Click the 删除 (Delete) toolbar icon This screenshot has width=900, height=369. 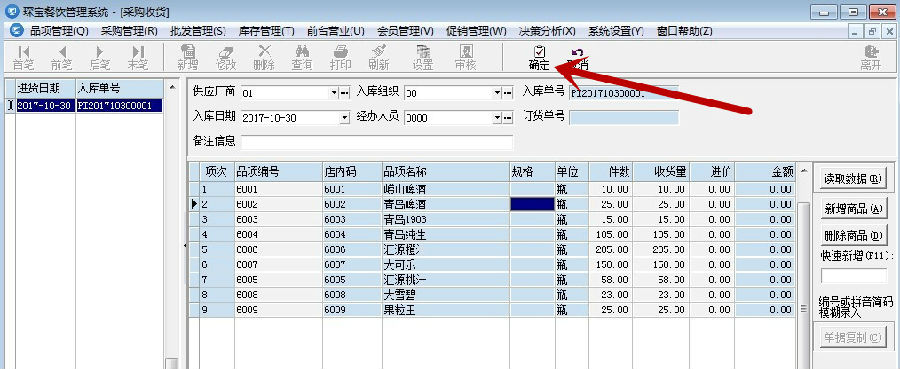263,58
